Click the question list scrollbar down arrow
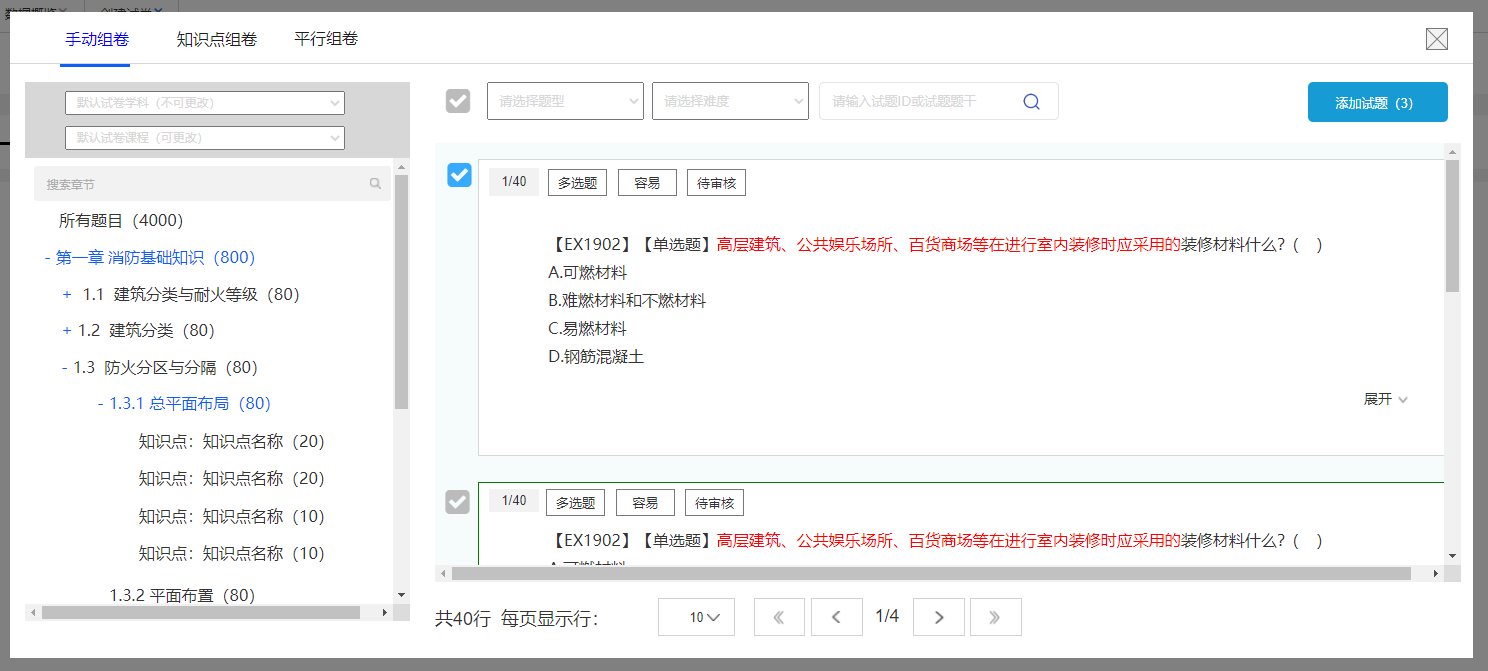Viewport: 1488px width, 671px height. coord(1452,556)
